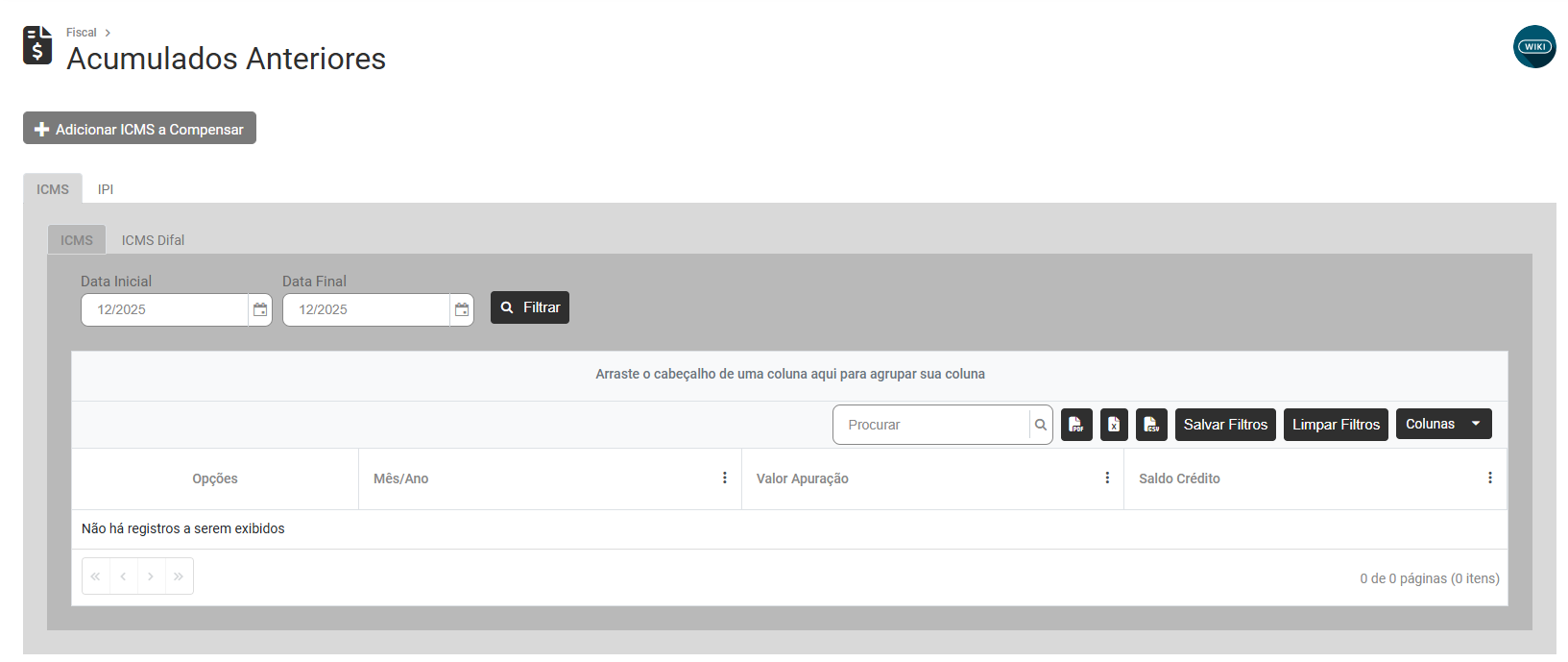Click the Fiscal breadcrumb link
The height and width of the screenshot is (662, 1568).
81,33
